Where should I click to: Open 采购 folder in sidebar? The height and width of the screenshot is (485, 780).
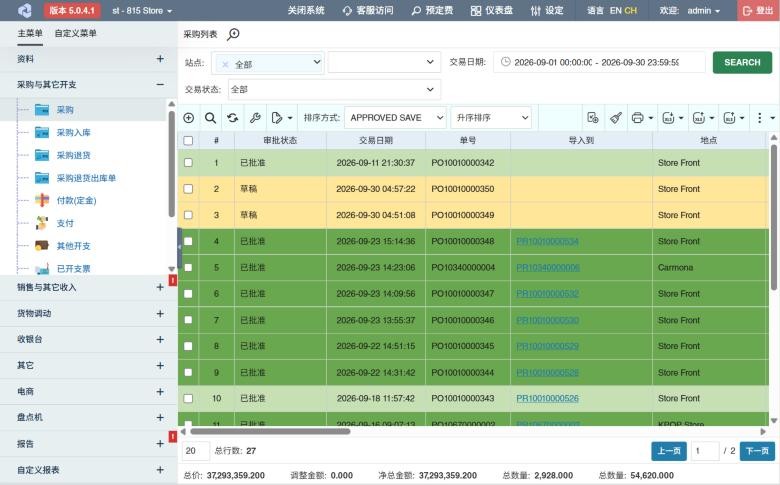click(x=65, y=110)
